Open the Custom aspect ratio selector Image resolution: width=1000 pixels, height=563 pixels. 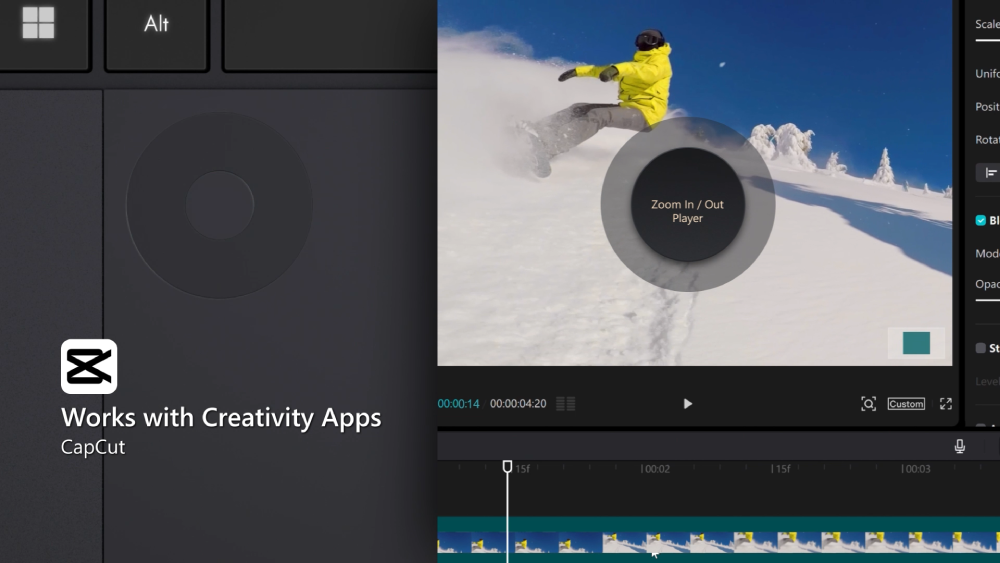(906, 404)
